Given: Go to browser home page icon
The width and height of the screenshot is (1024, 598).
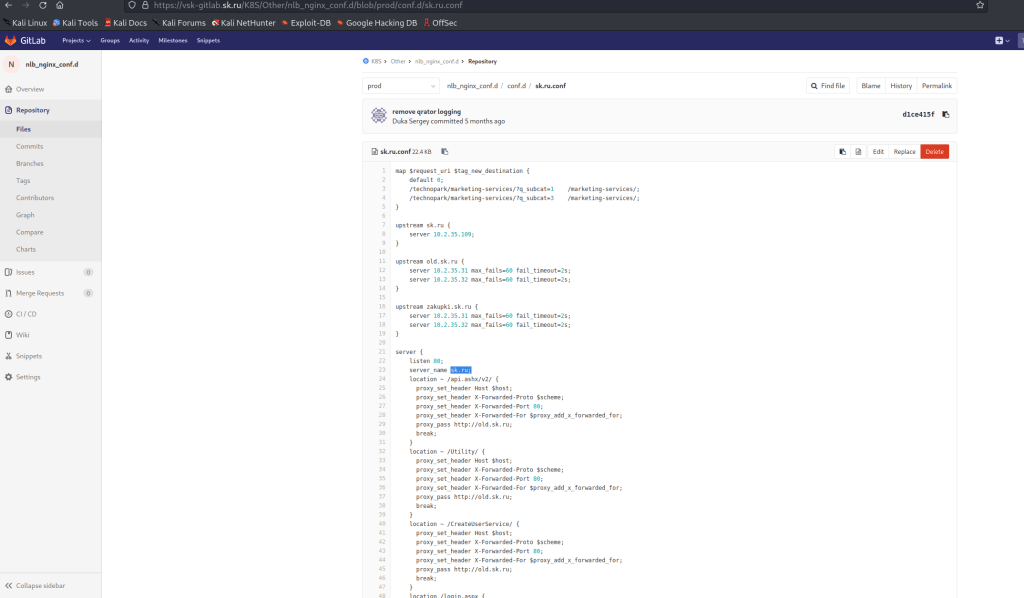Looking at the screenshot, I should [x=60, y=5].
